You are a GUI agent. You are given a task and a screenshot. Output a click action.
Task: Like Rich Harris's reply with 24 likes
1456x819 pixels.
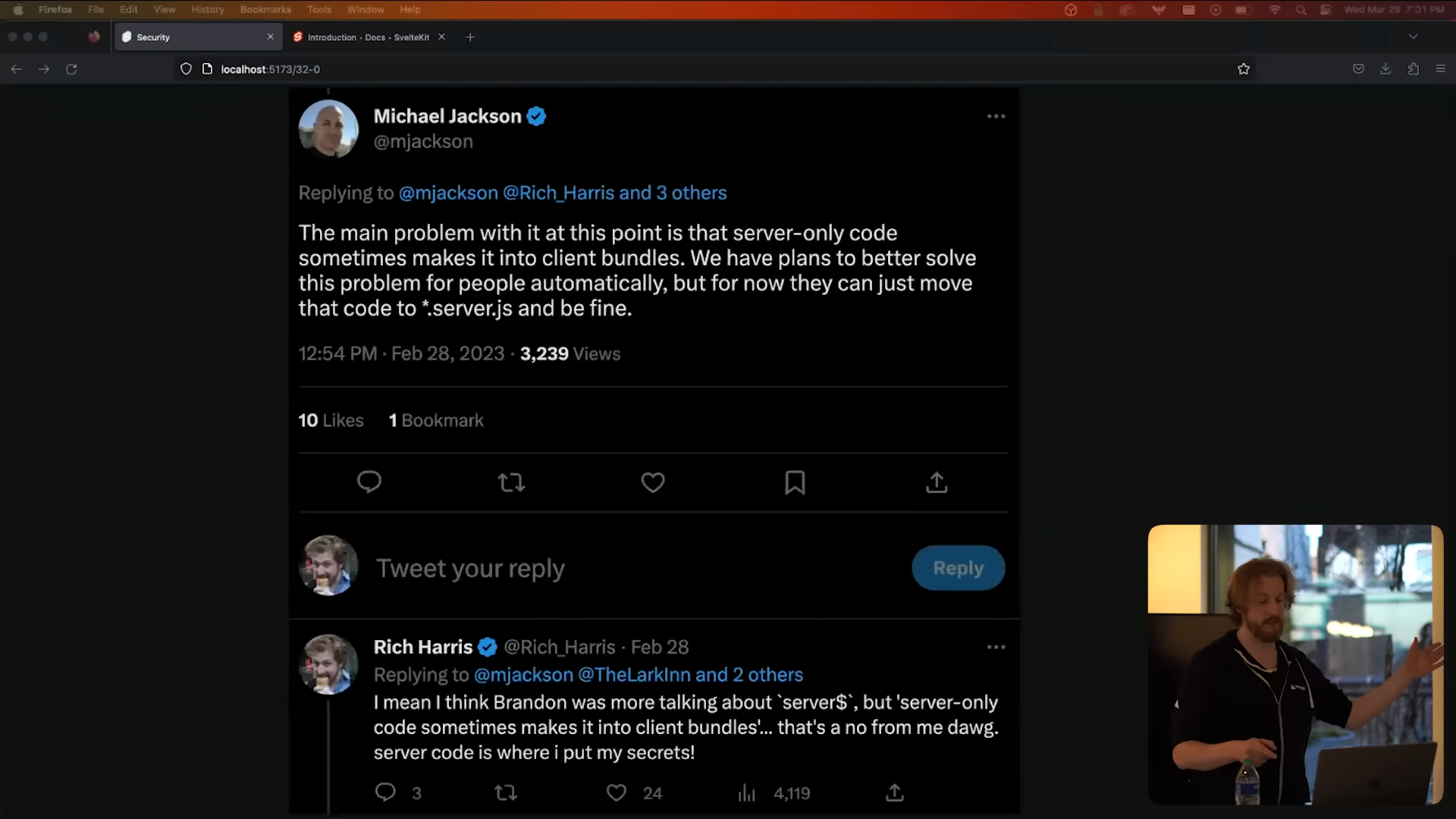(617, 793)
